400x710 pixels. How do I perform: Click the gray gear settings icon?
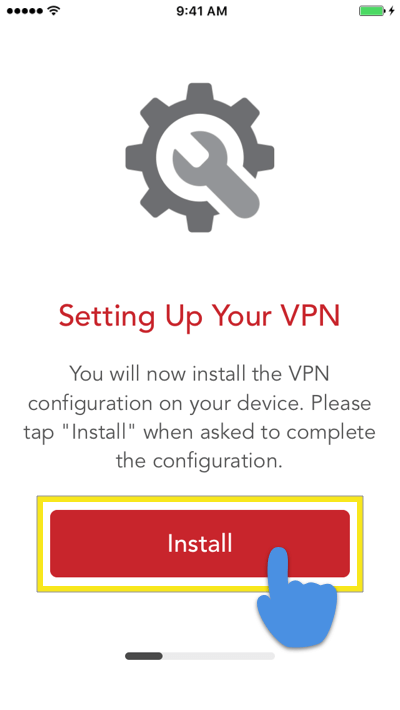coord(200,158)
